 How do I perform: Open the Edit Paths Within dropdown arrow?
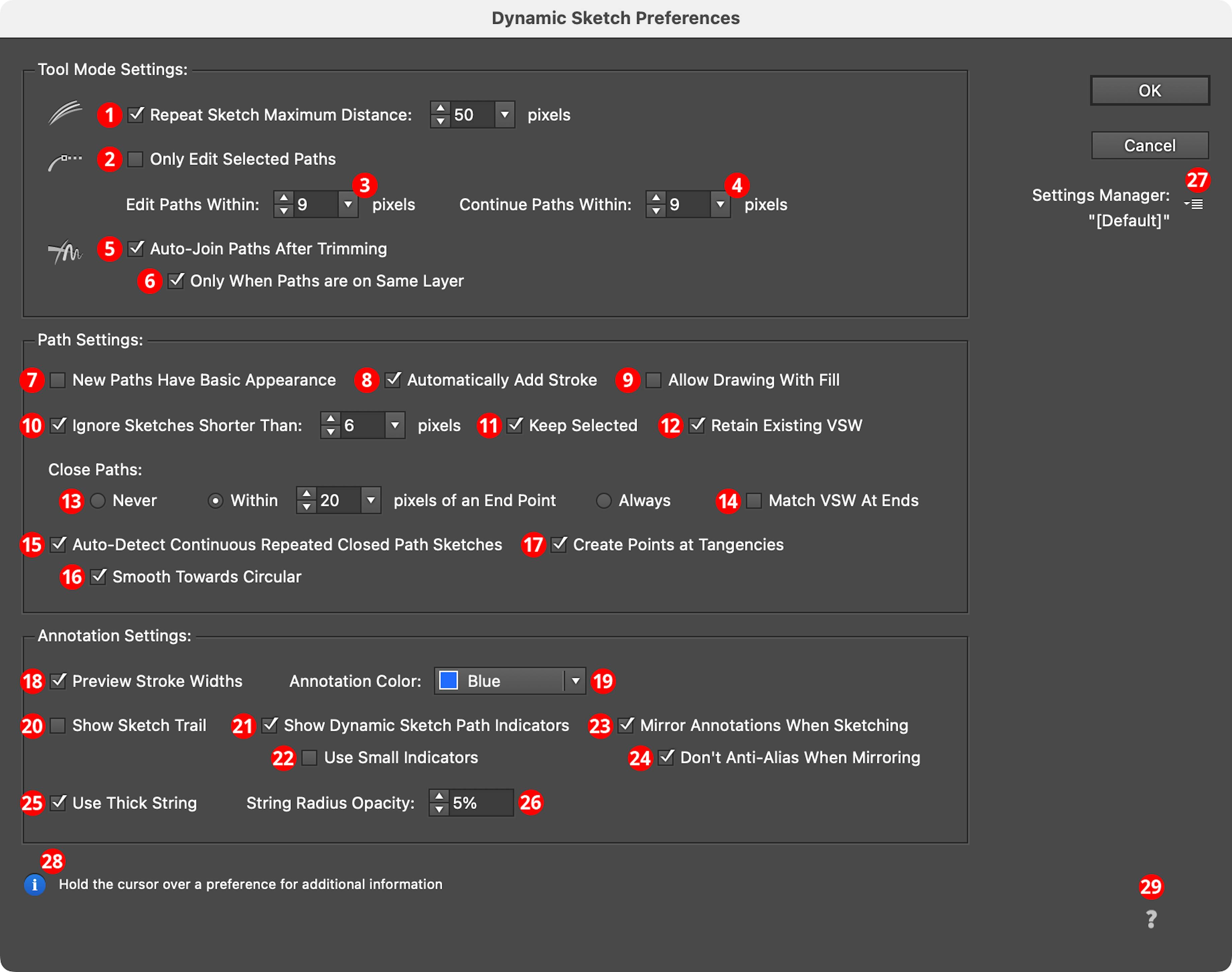coord(349,204)
